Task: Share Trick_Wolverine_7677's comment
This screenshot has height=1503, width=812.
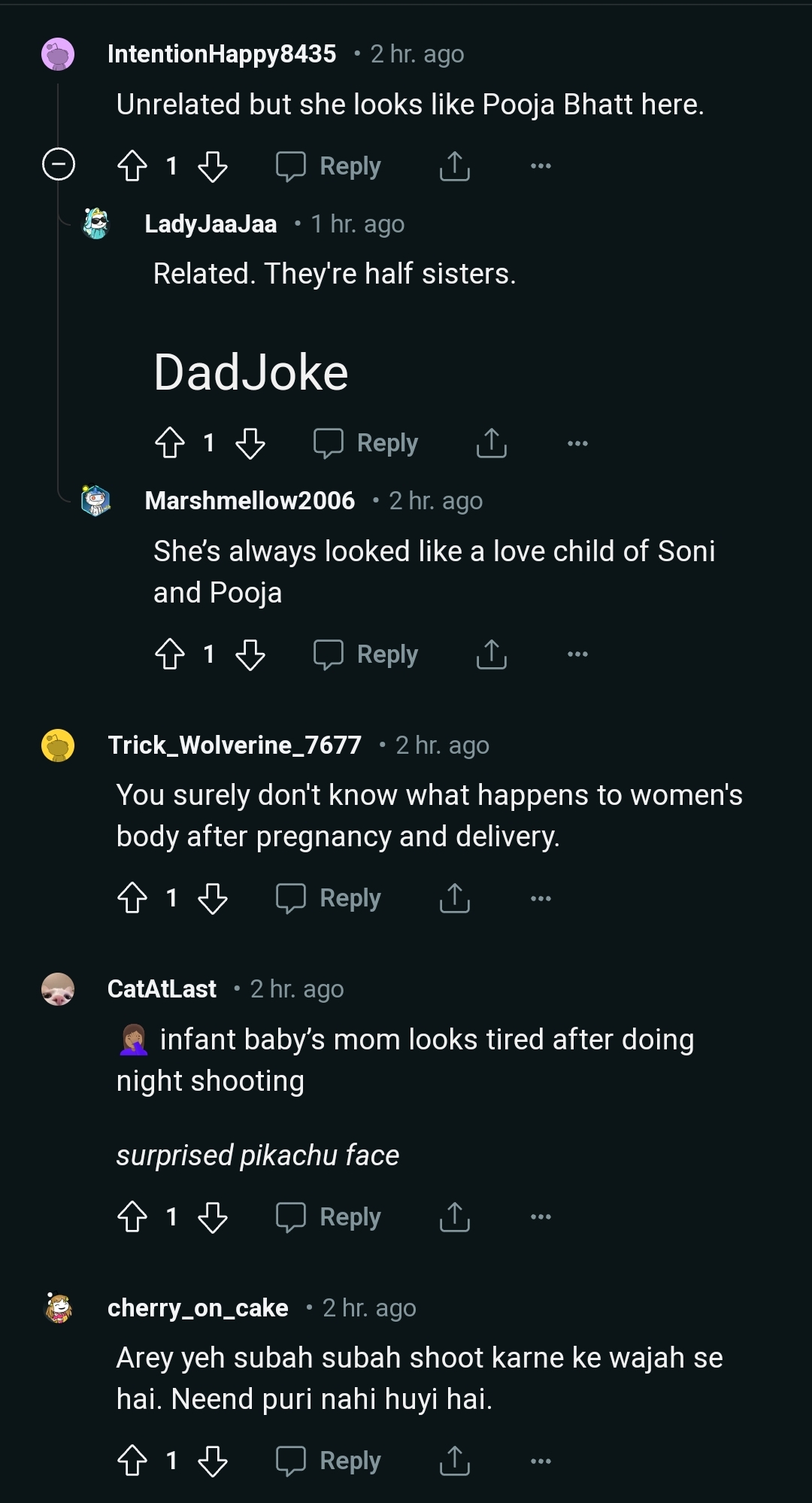Action: 454,898
